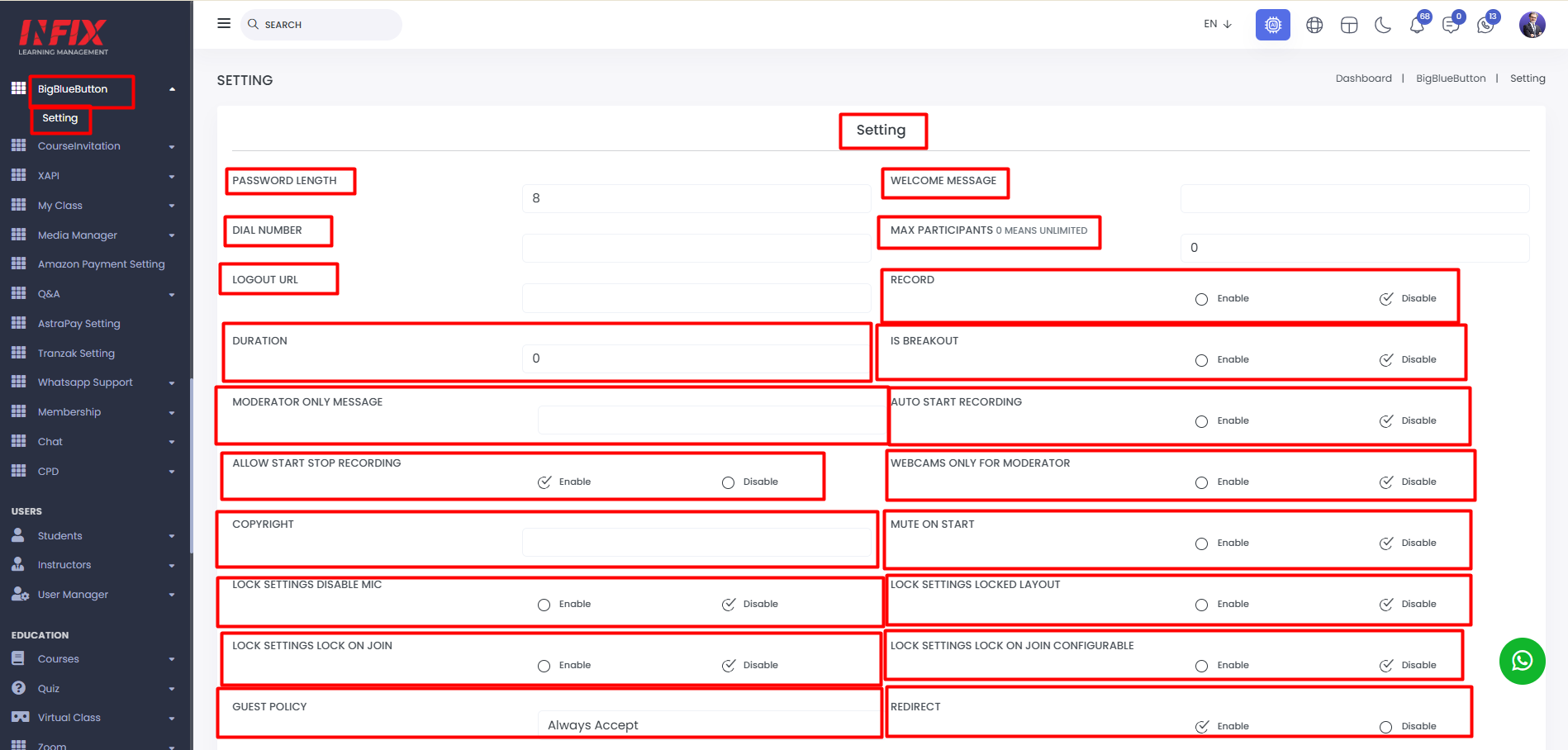
Task: Expand the Courses menu arrow
Action: tap(172, 659)
